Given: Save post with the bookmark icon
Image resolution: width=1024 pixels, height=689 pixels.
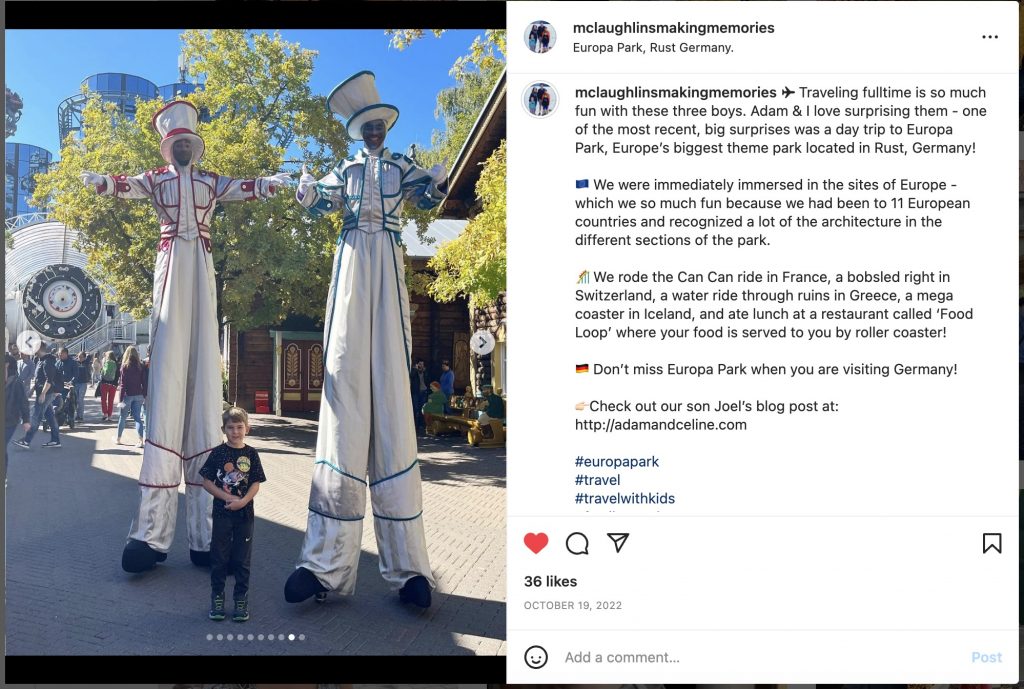Looking at the screenshot, I should pos(992,543).
